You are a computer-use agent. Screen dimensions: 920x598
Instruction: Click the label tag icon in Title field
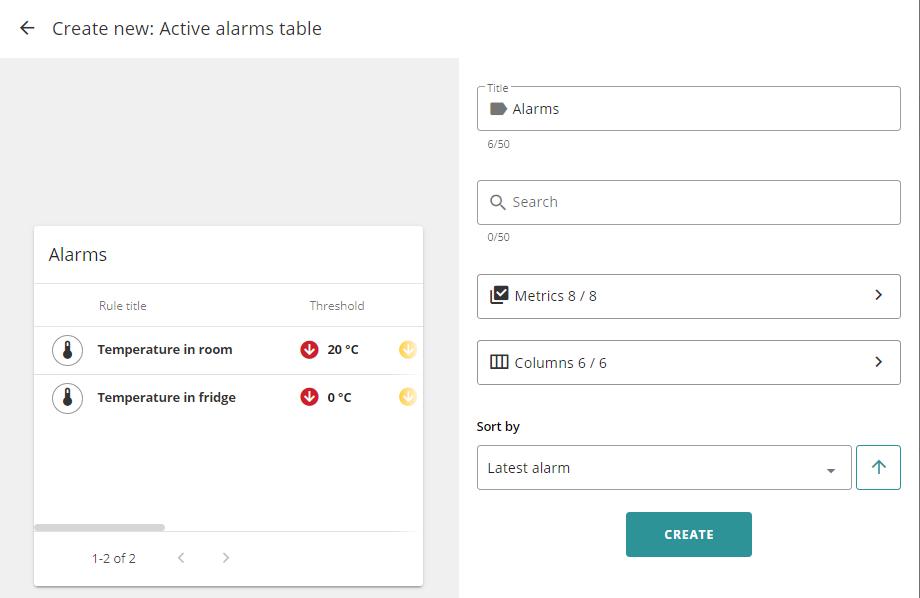click(498, 109)
